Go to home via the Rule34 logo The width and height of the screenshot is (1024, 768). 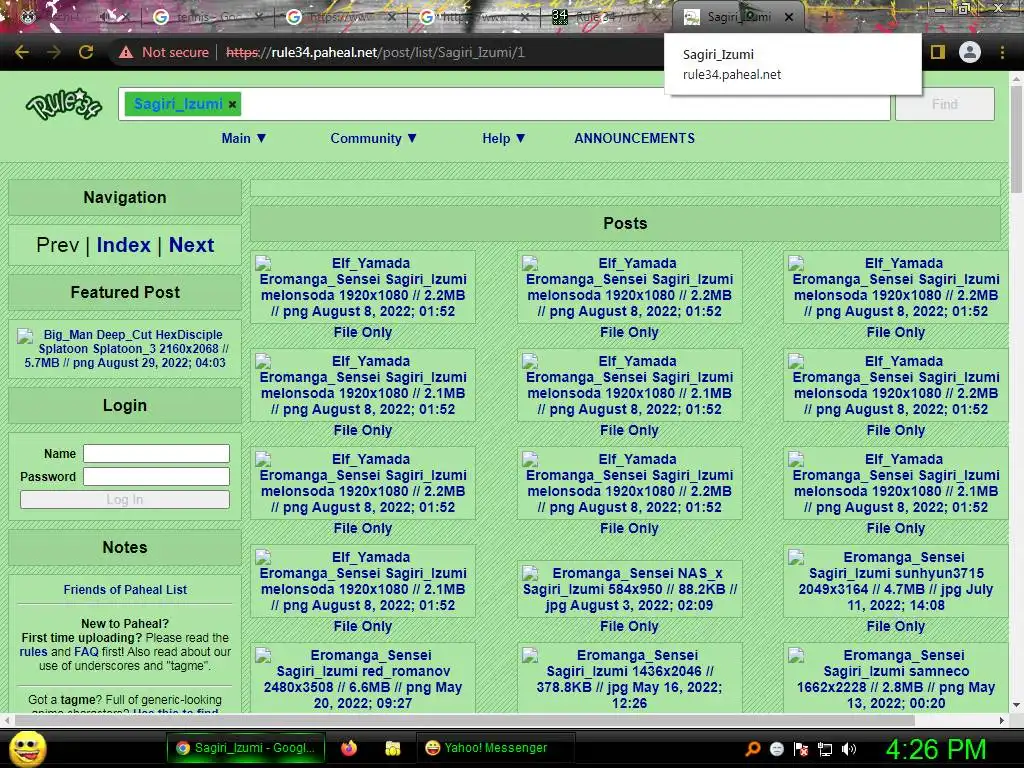(63, 104)
